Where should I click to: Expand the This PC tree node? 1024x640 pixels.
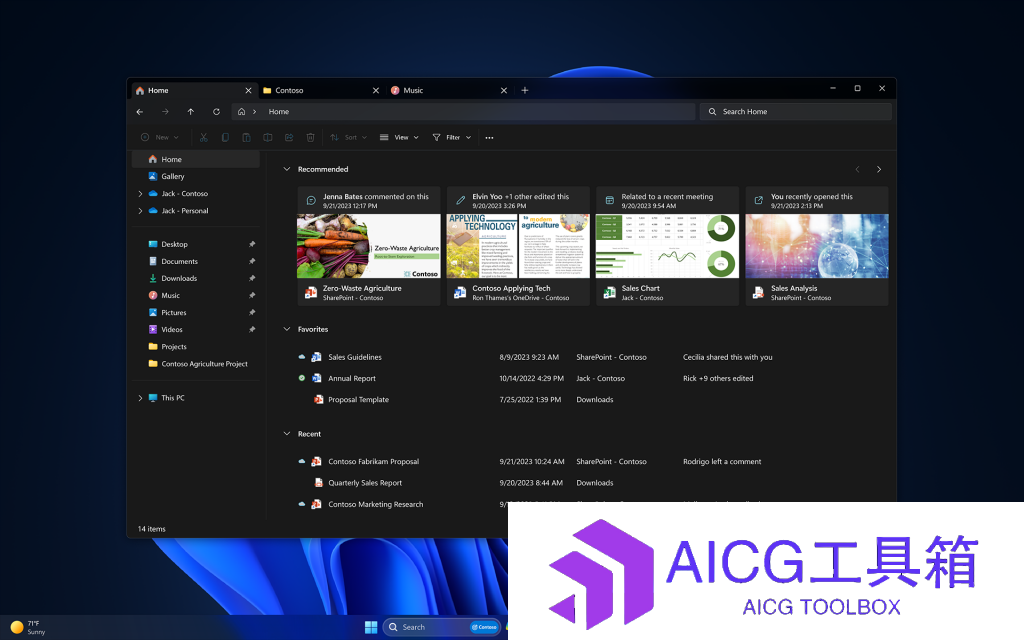[140, 398]
